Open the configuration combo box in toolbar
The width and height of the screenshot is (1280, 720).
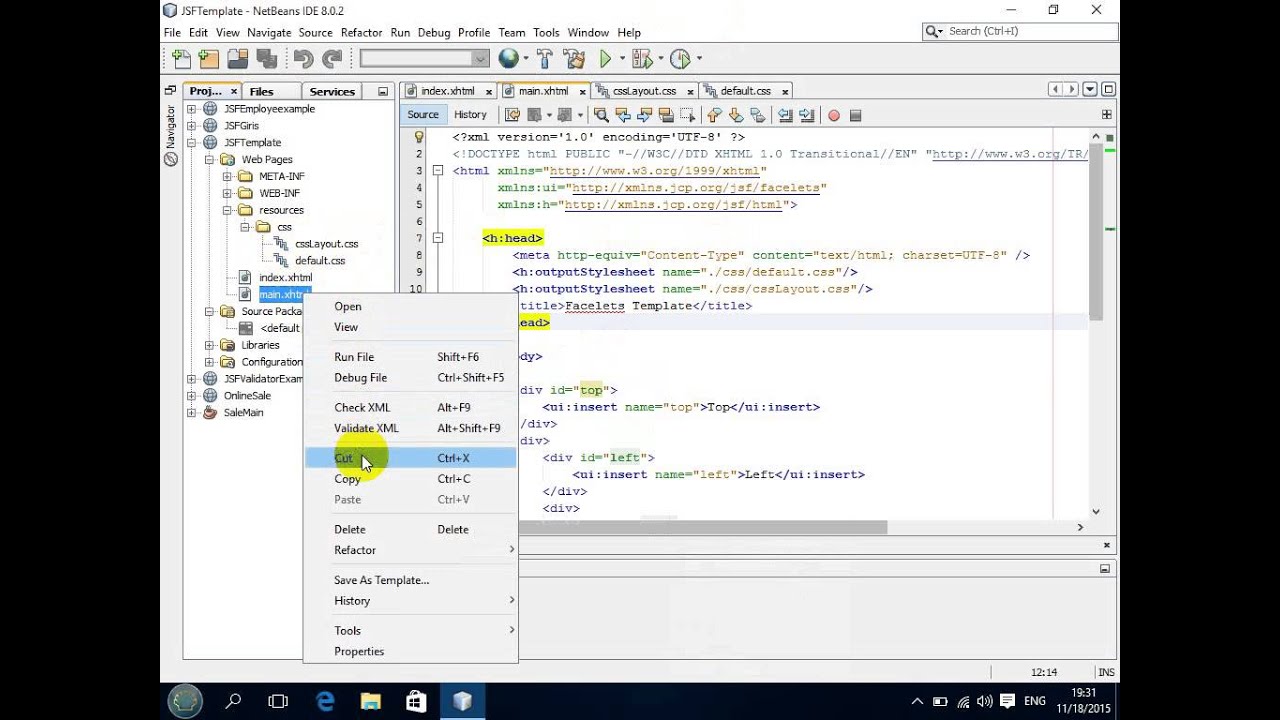pyautogui.click(x=424, y=59)
